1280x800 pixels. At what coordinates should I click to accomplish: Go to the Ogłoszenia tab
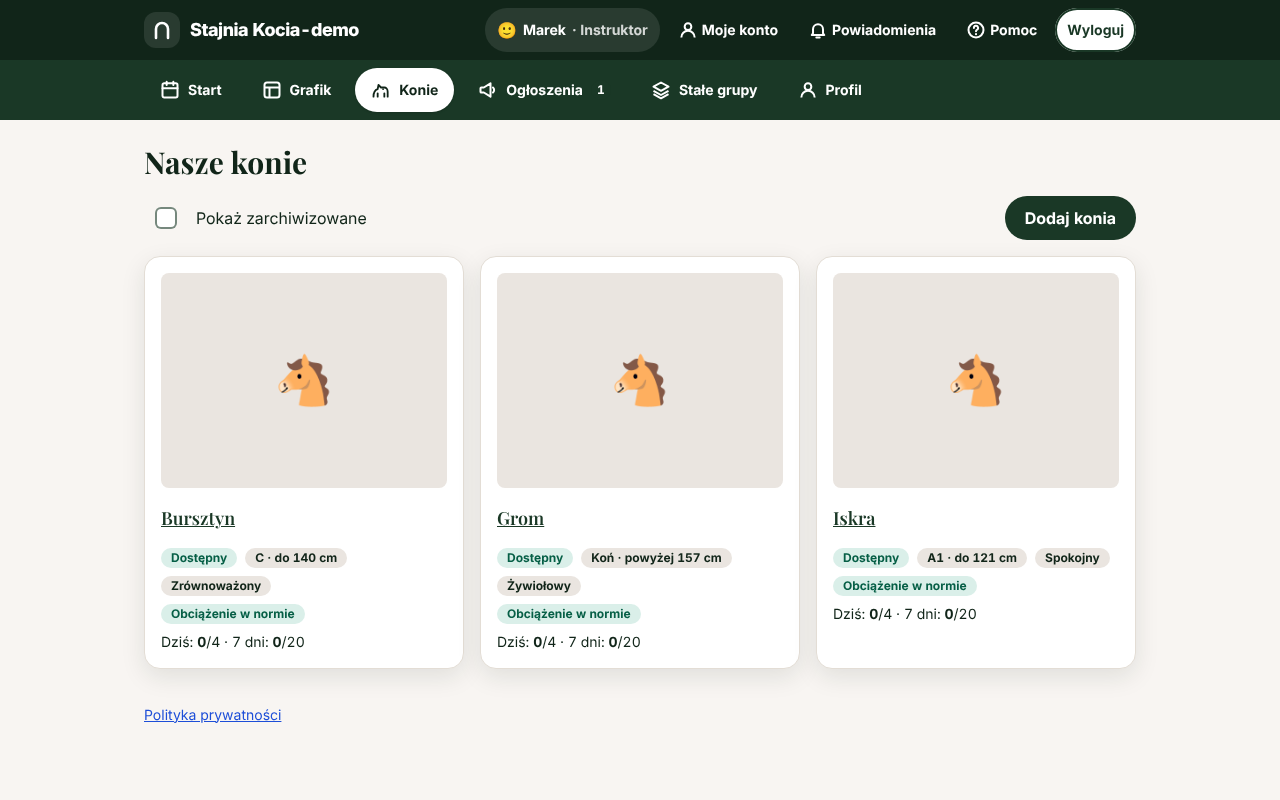click(545, 90)
